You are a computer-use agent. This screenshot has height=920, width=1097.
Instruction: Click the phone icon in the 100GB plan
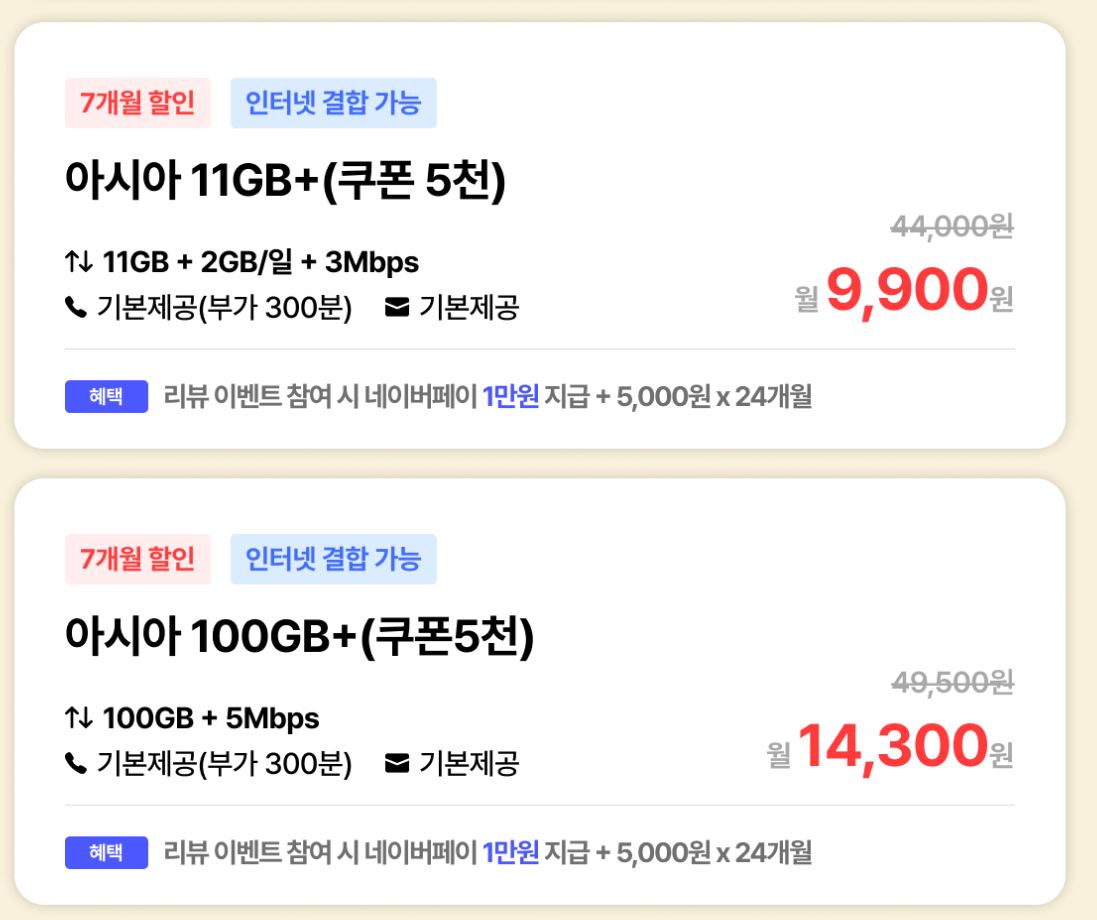(75, 765)
